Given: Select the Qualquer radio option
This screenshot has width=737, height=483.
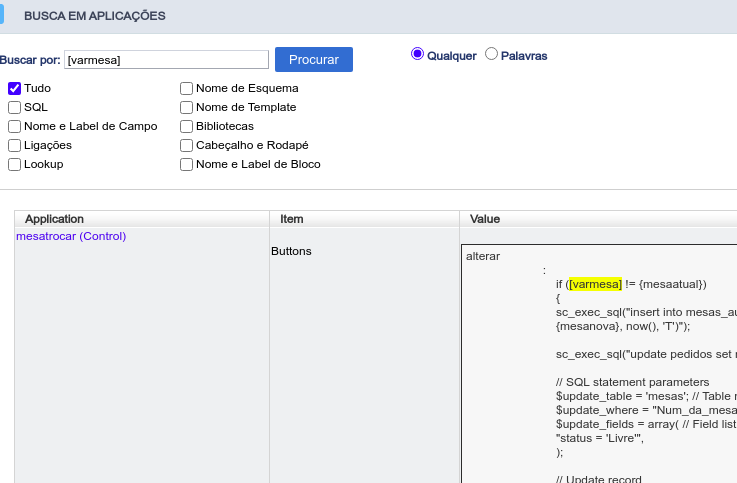Looking at the screenshot, I should [417, 55].
